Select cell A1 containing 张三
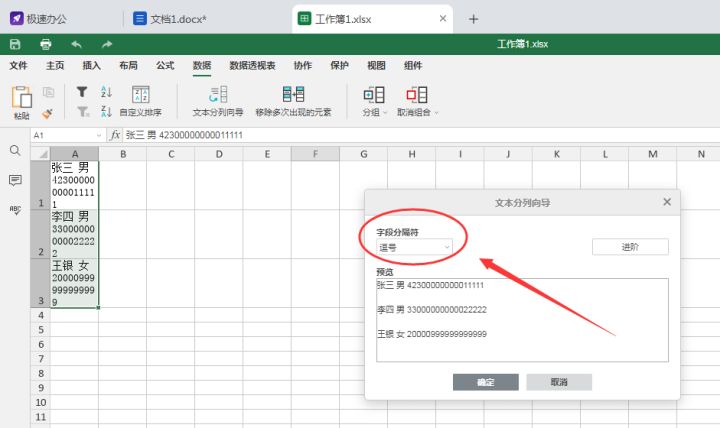 (x=74, y=185)
